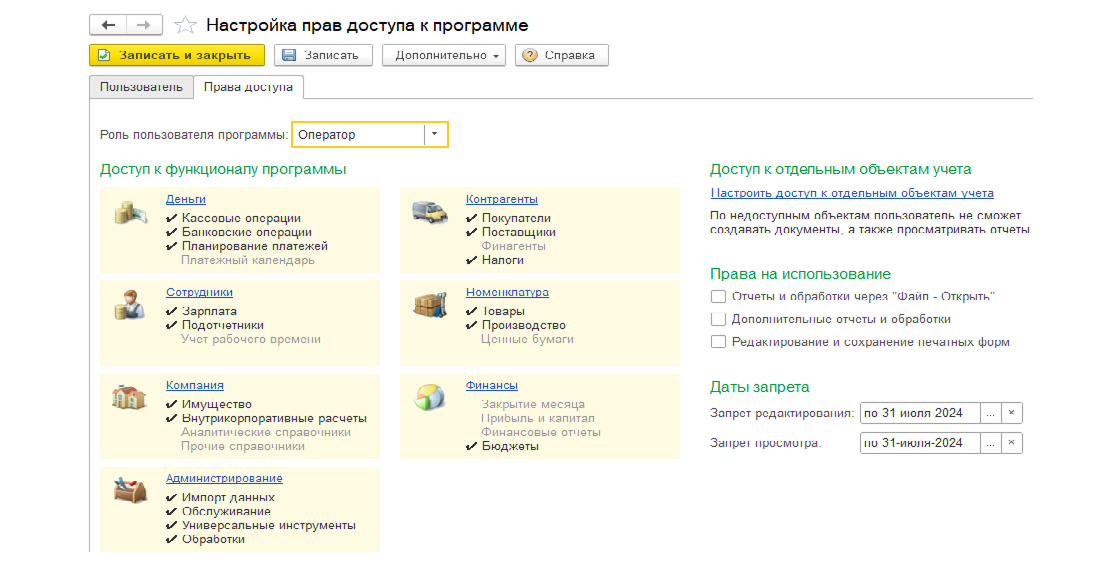1120x570 pixels.
Task: Toggle Учет рабочего времени access
Action: click(x=251, y=339)
